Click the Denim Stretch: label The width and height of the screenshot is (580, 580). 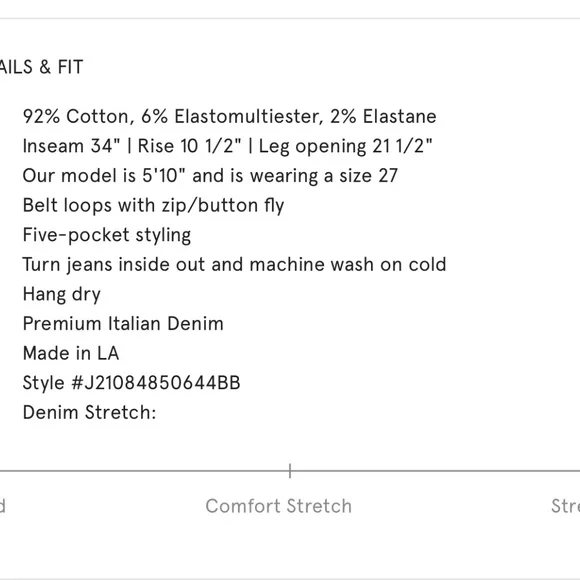pyautogui.click(x=90, y=412)
